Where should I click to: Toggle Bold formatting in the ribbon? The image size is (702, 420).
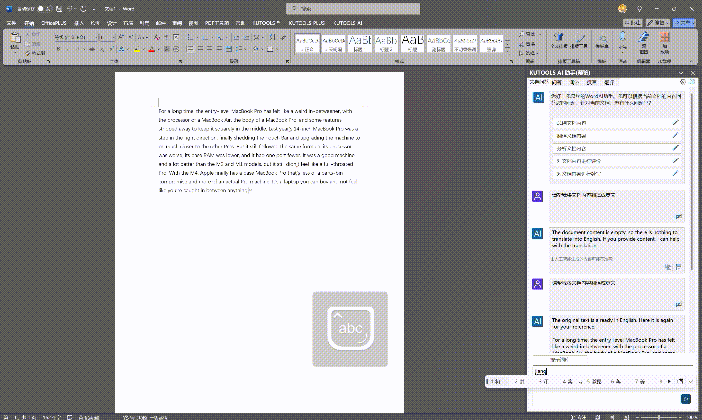click(x=60, y=47)
